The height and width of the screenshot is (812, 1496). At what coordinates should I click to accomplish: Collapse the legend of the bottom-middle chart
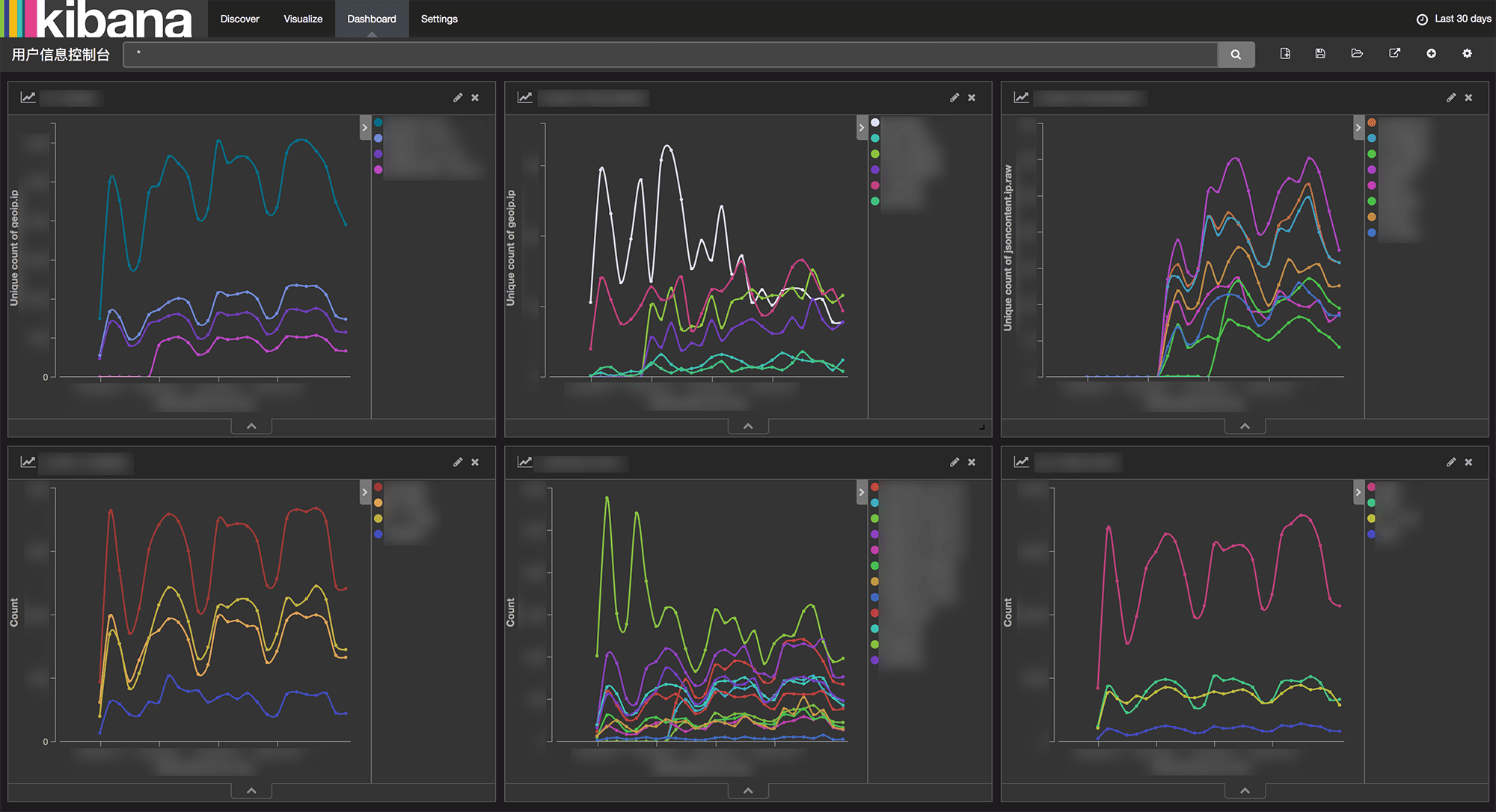coord(862,493)
